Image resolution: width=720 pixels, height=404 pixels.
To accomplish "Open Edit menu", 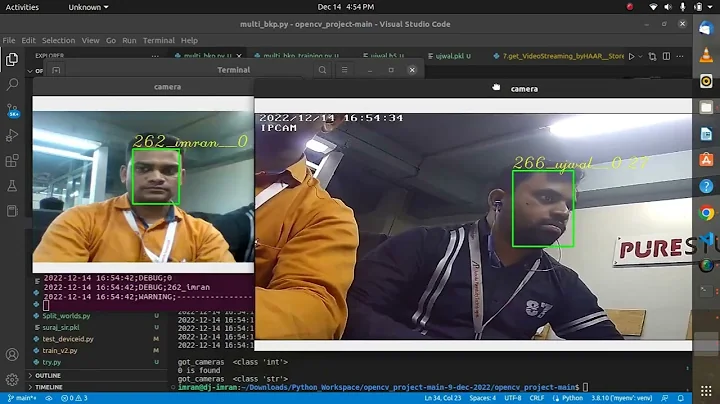I will click(x=28, y=40).
